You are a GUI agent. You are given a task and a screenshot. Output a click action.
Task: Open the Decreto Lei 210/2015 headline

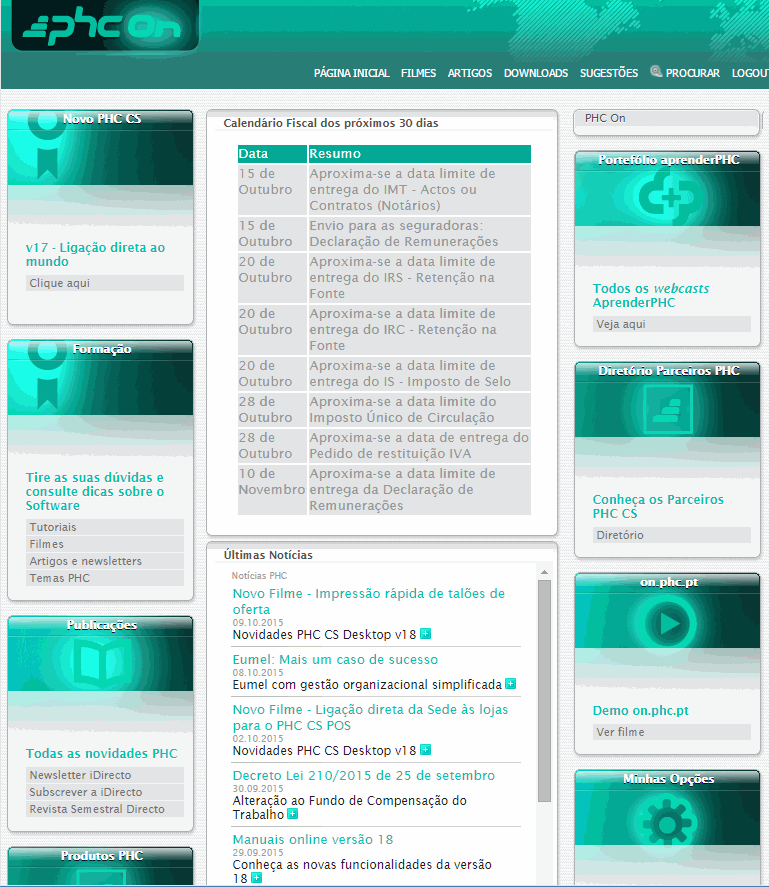pyautogui.click(x=363, y=775)
